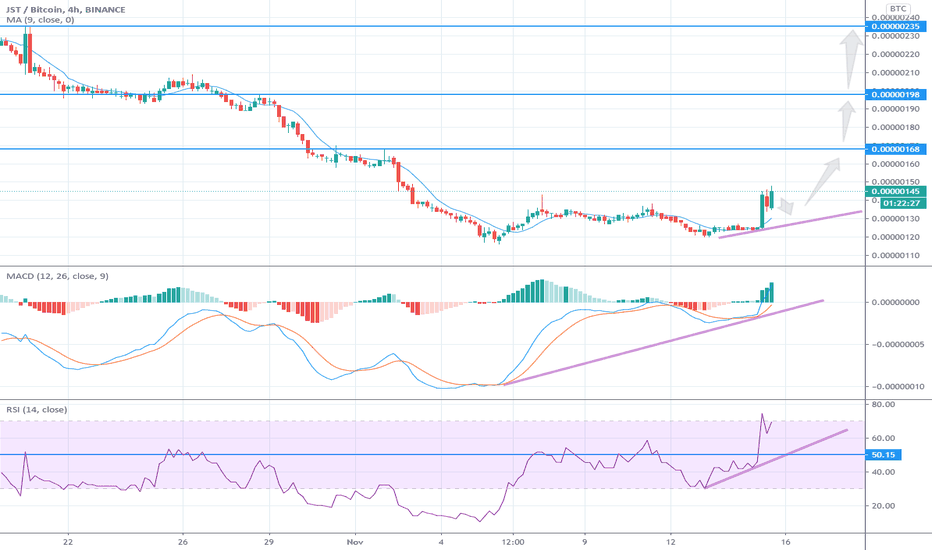Click the 0.00000220 price axis value

coord(896,55)
